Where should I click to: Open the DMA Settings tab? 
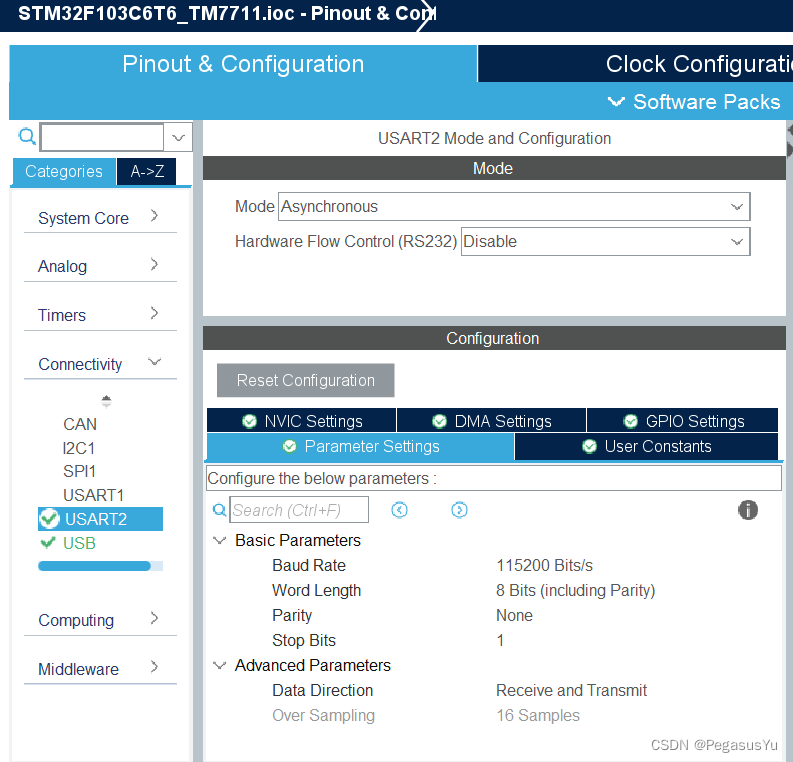(x=492, y=421)
